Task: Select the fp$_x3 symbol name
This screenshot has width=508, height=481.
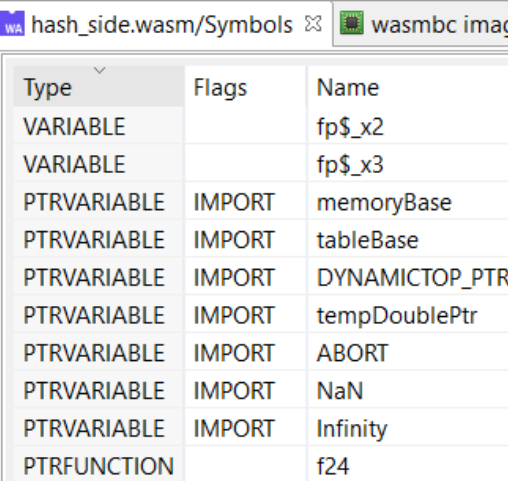Action: pos(350,165)
